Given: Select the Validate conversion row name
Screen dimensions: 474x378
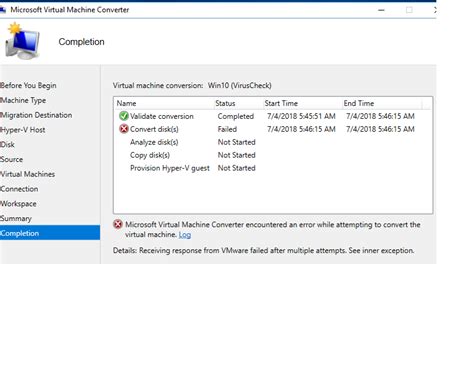Looking at the screenshot, I should (x=162, y=116).
